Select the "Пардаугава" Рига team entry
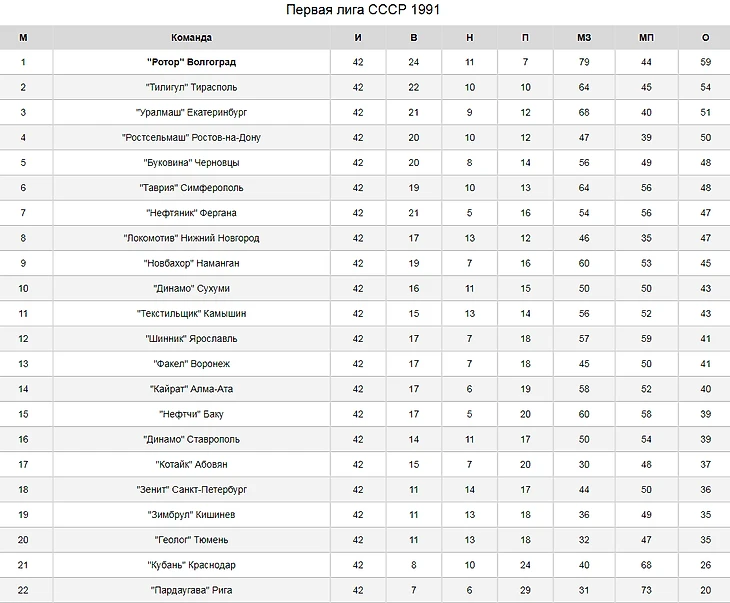The image size is (730, 603). pyautogui.click(x=191, y=590)
